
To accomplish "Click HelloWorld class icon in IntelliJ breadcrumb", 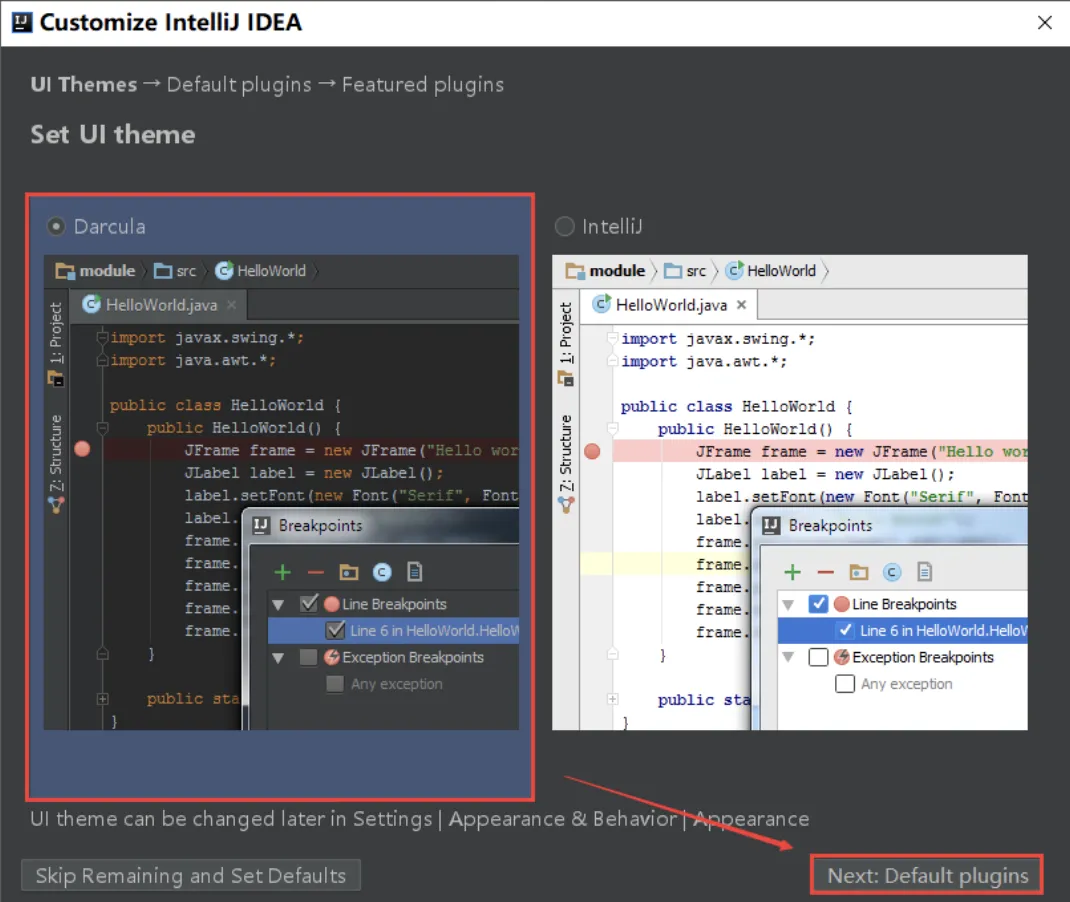I will [x=734, y=270].
